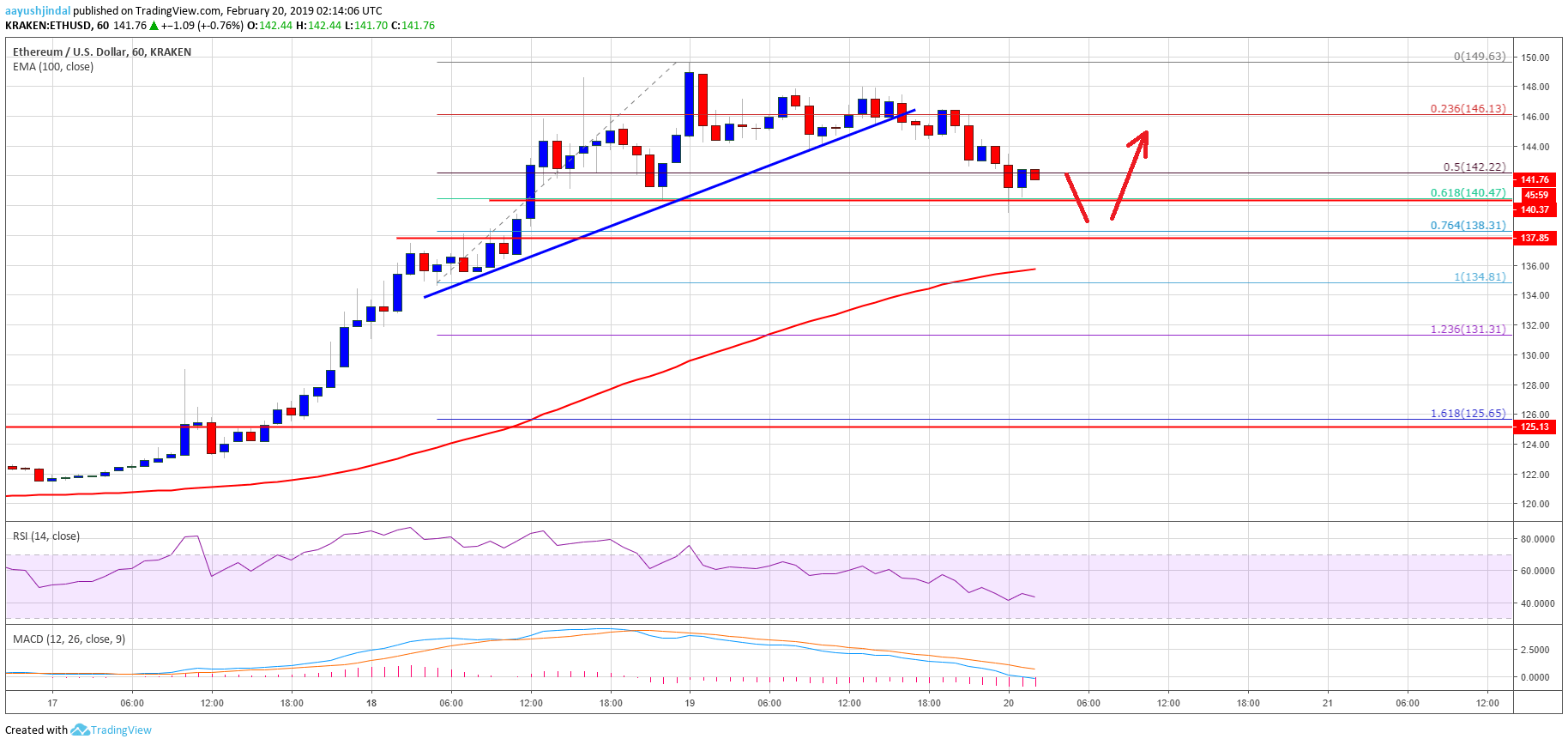Select the 1.236(131.31) Fibonacci level label

(x=1468, y=329)
